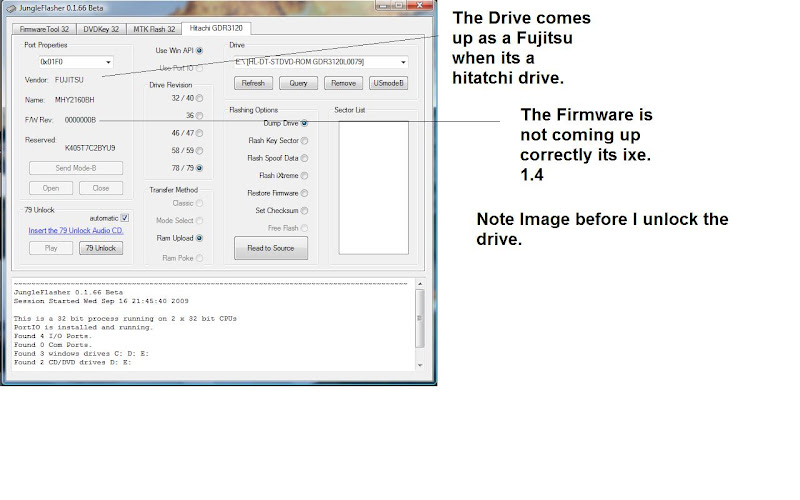Click the Read to Source button
This screenshot has width=800, height=500.
coord(270,248)
